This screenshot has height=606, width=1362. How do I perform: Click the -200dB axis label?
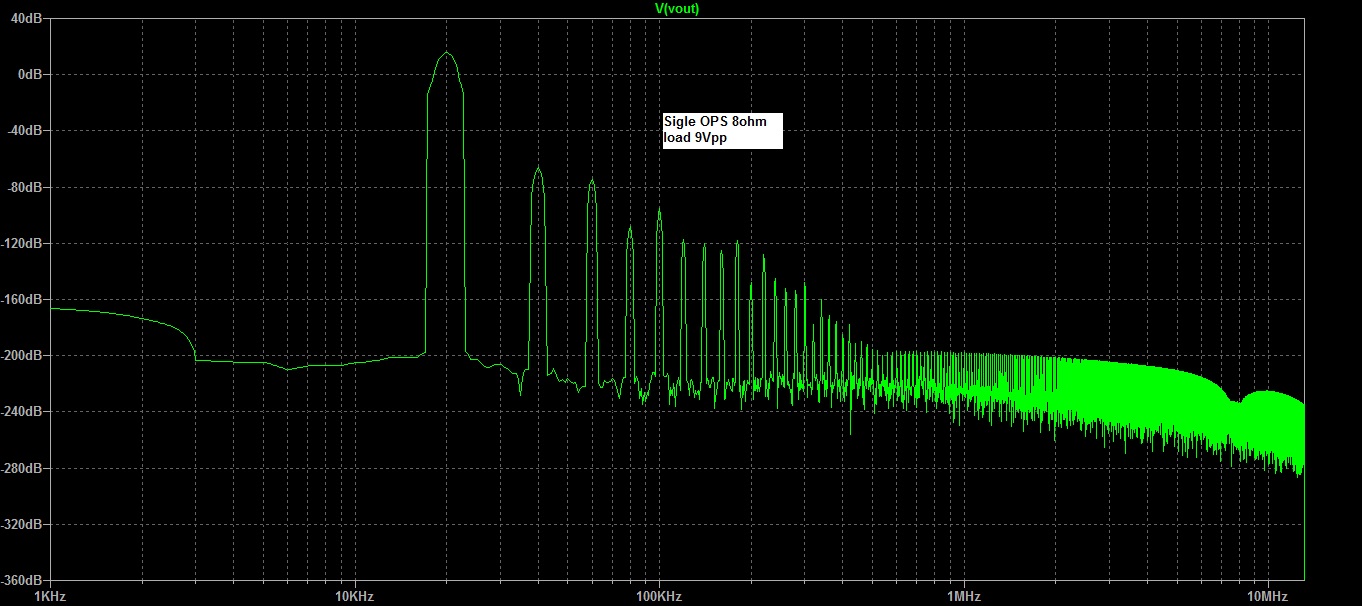tap(21, 355)
